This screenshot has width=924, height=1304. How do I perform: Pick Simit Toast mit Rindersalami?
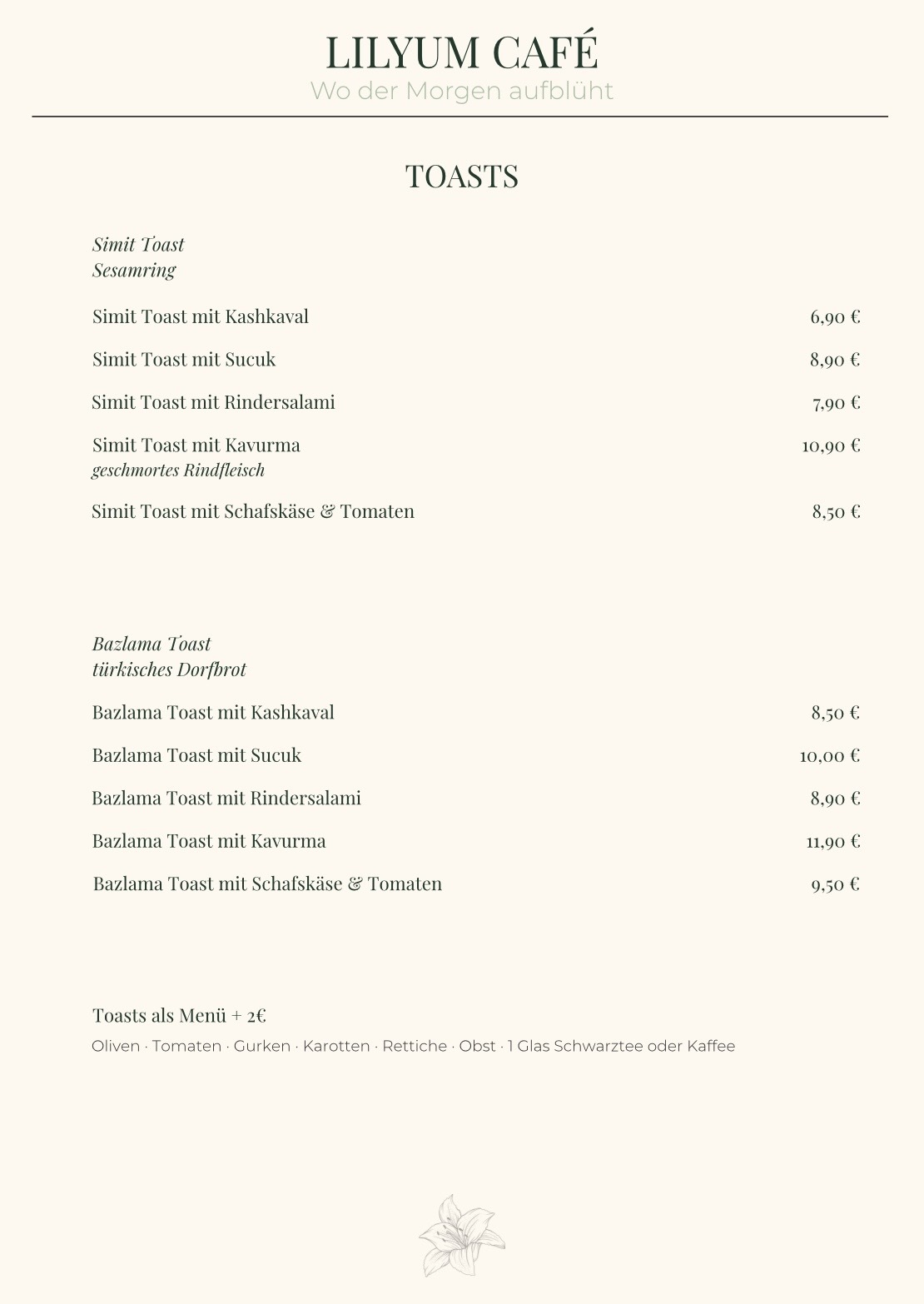point(213,402)
